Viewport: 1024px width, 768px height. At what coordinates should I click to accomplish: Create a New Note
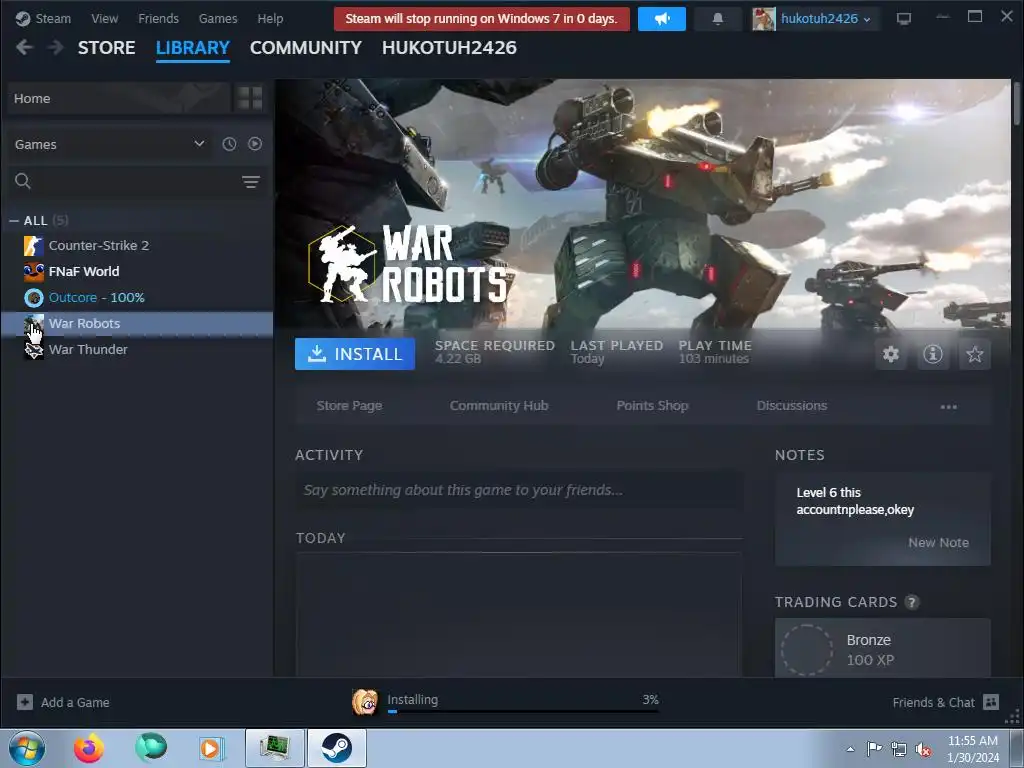pos(938,542)
